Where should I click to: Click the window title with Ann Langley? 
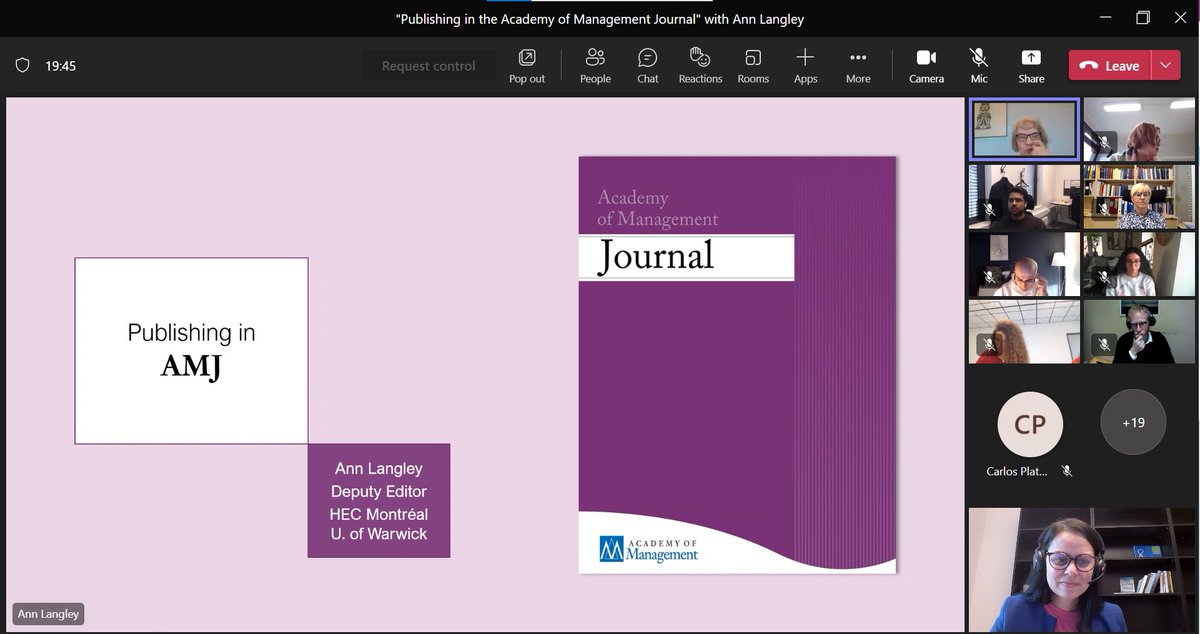point(600,19)
